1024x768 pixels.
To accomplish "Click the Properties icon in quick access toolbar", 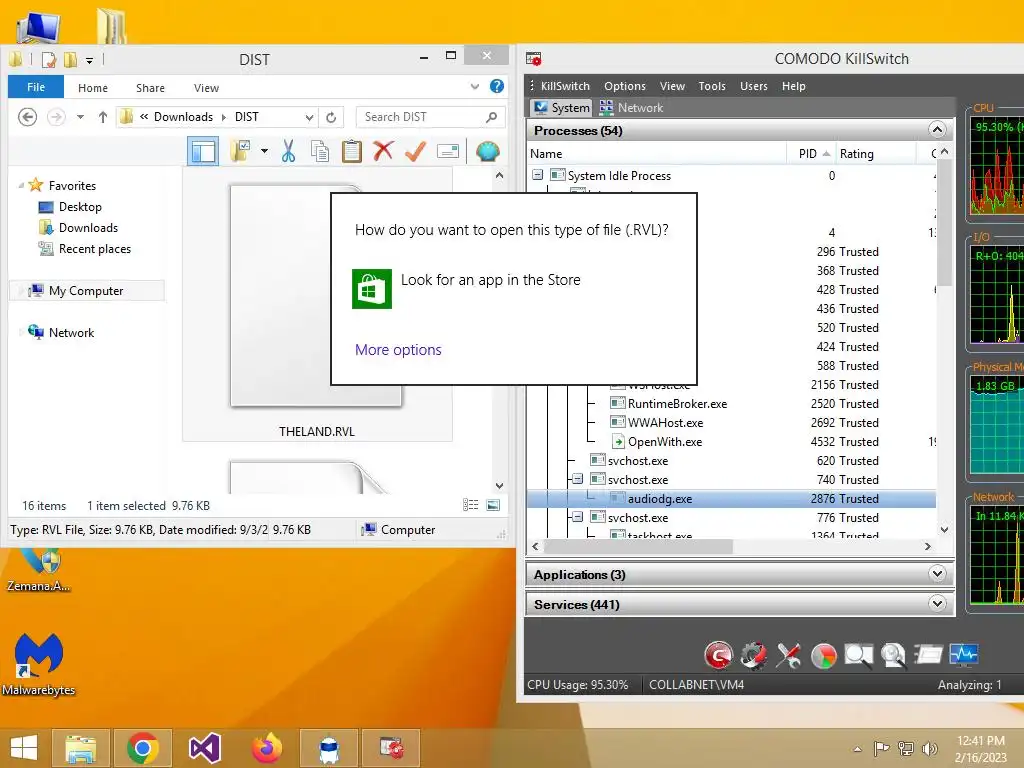I will tap(49, 60).
